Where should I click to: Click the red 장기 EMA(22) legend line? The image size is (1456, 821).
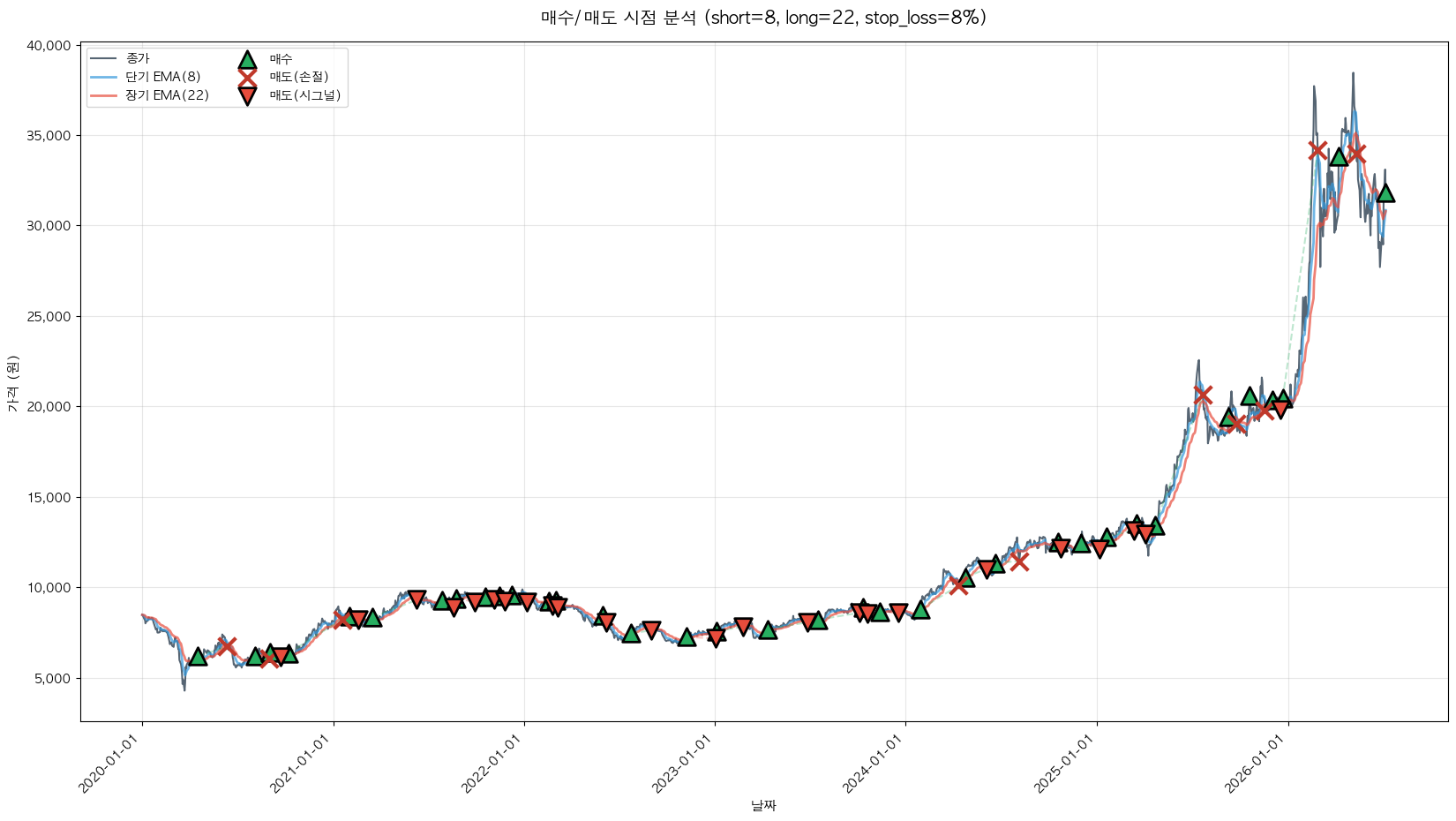(x=103, y=95)
